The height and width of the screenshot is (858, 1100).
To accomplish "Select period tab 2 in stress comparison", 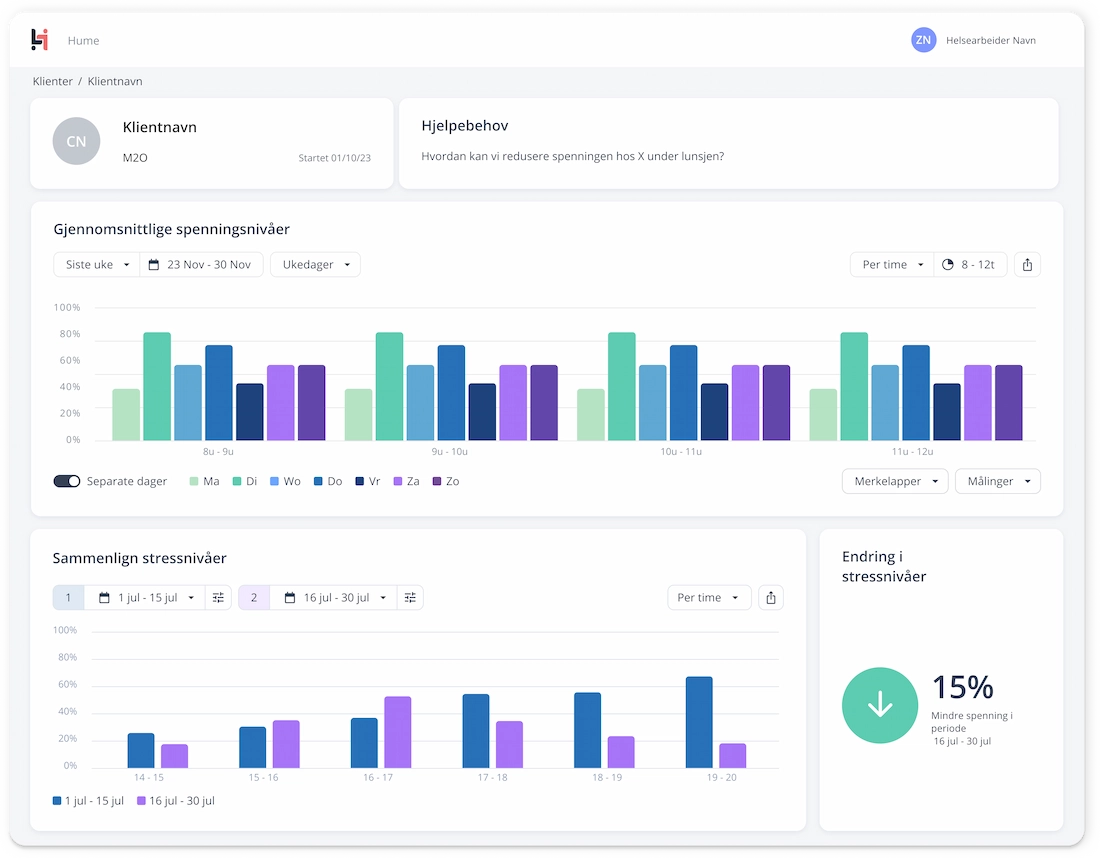I will (254, 597).
